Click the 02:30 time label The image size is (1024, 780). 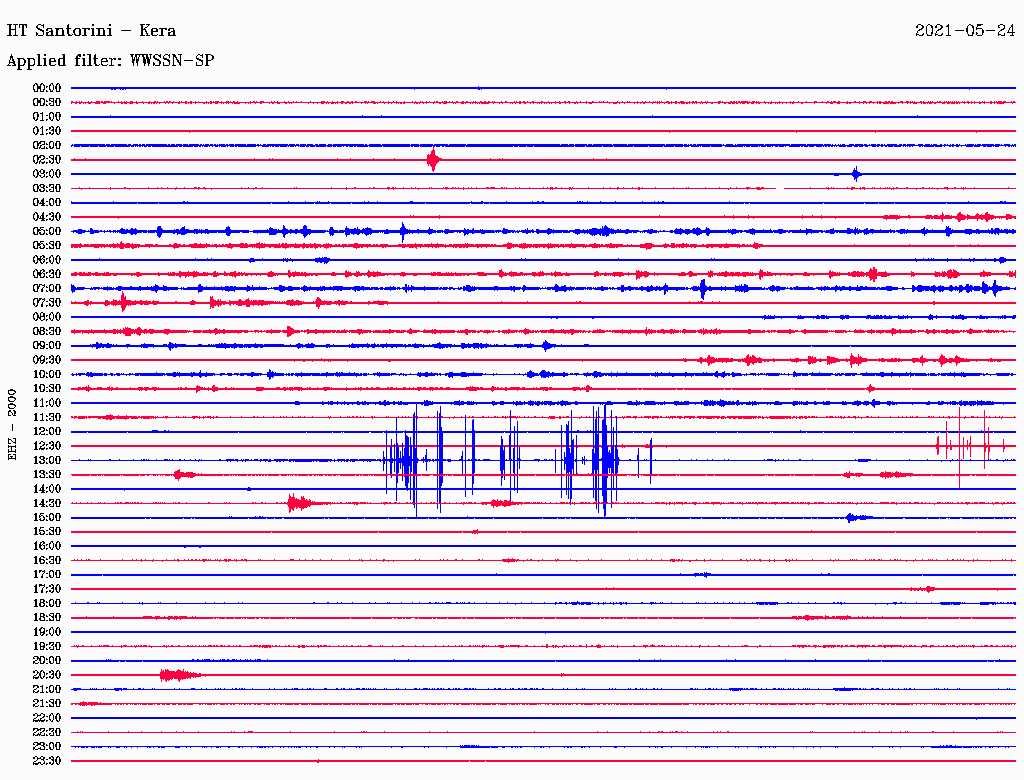click(x=47, y=160)
